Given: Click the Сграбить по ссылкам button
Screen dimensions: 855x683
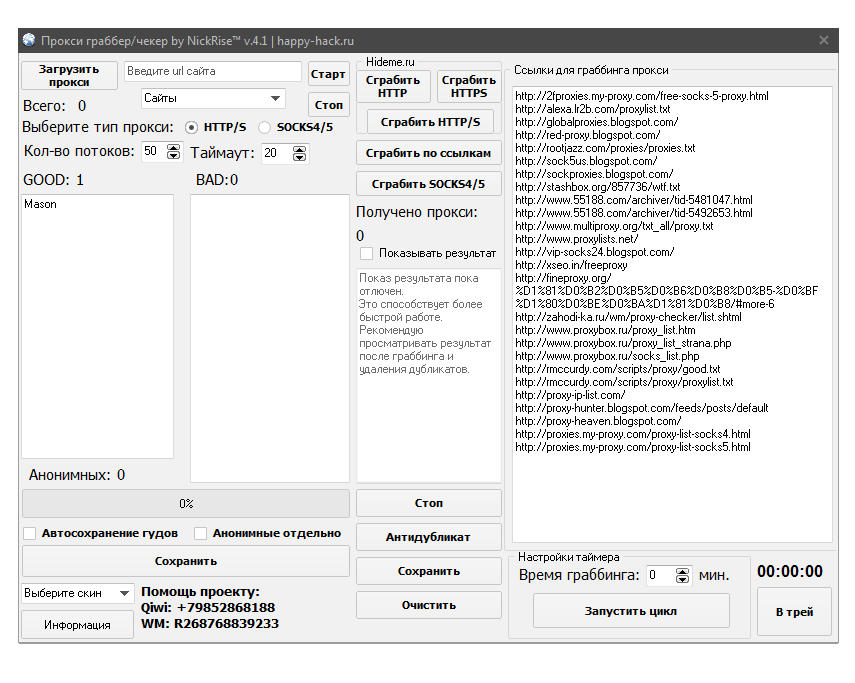Looking at the screenshot, I should (428, 153).
